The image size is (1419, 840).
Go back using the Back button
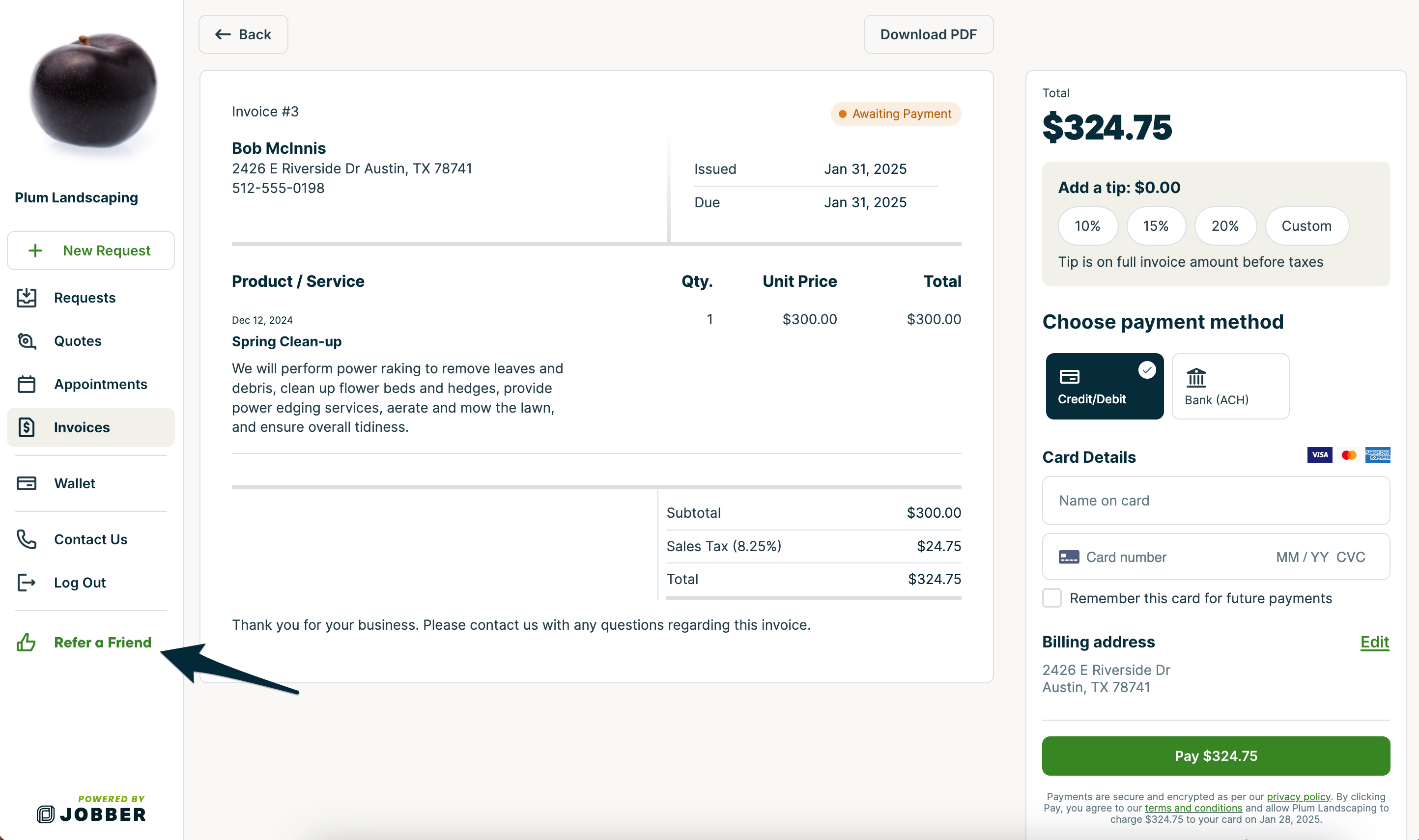243,34
